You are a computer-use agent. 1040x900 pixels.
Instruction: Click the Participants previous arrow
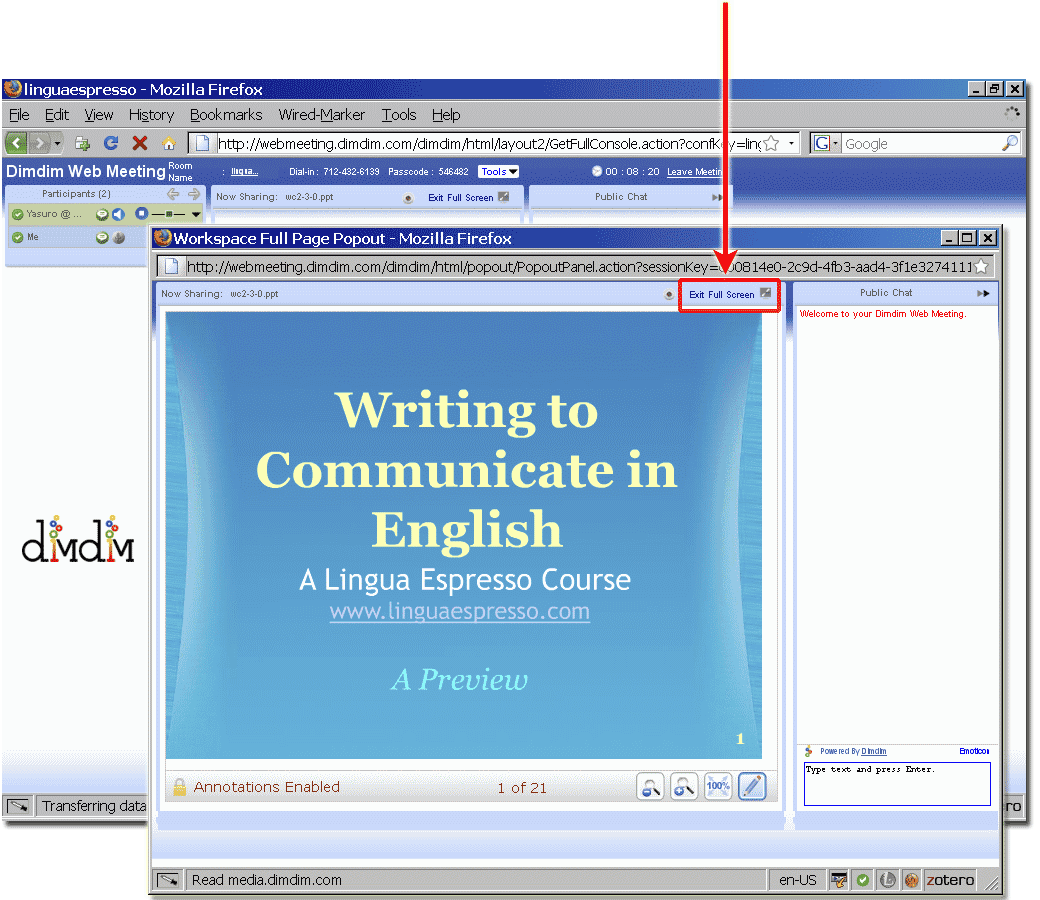pyautogui.click(x=173, y=194)
